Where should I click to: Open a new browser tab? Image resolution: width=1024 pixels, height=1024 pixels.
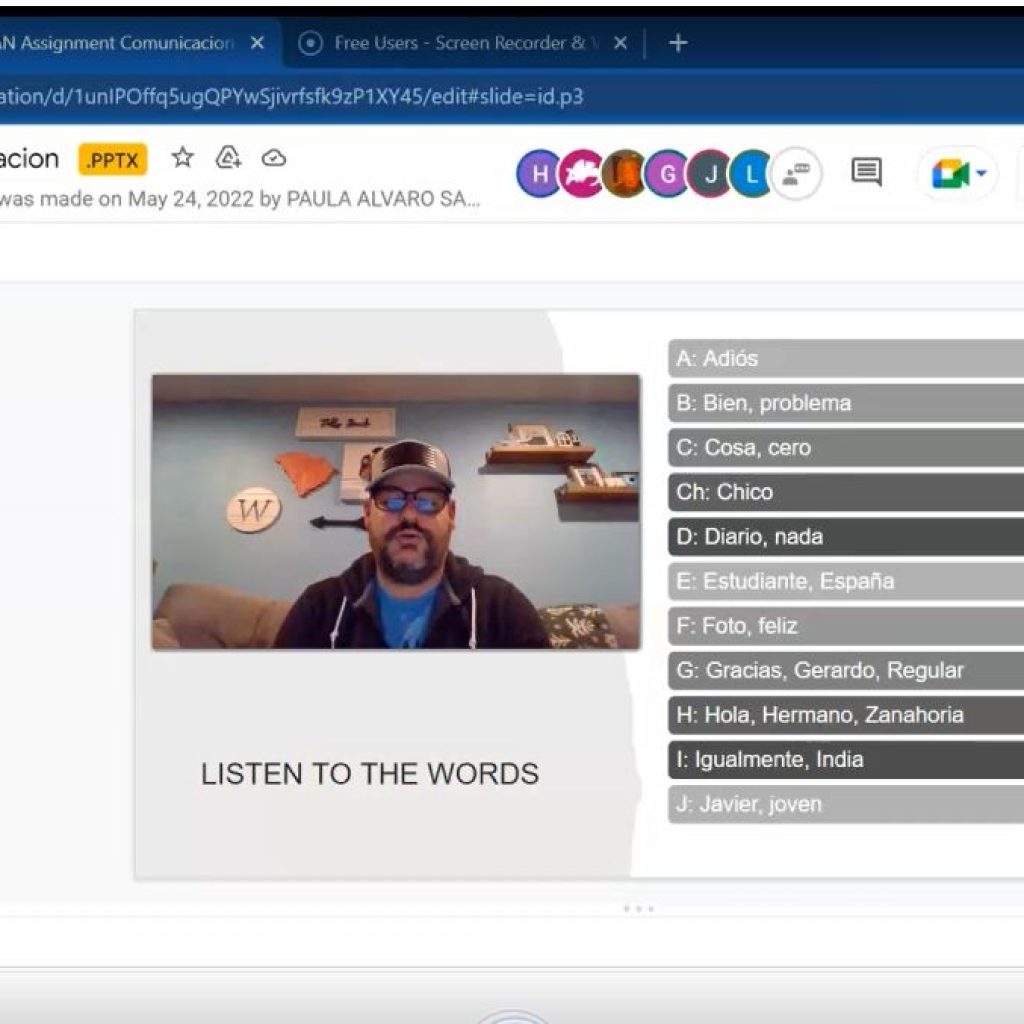pyautogui.click(x=678, y=43)
